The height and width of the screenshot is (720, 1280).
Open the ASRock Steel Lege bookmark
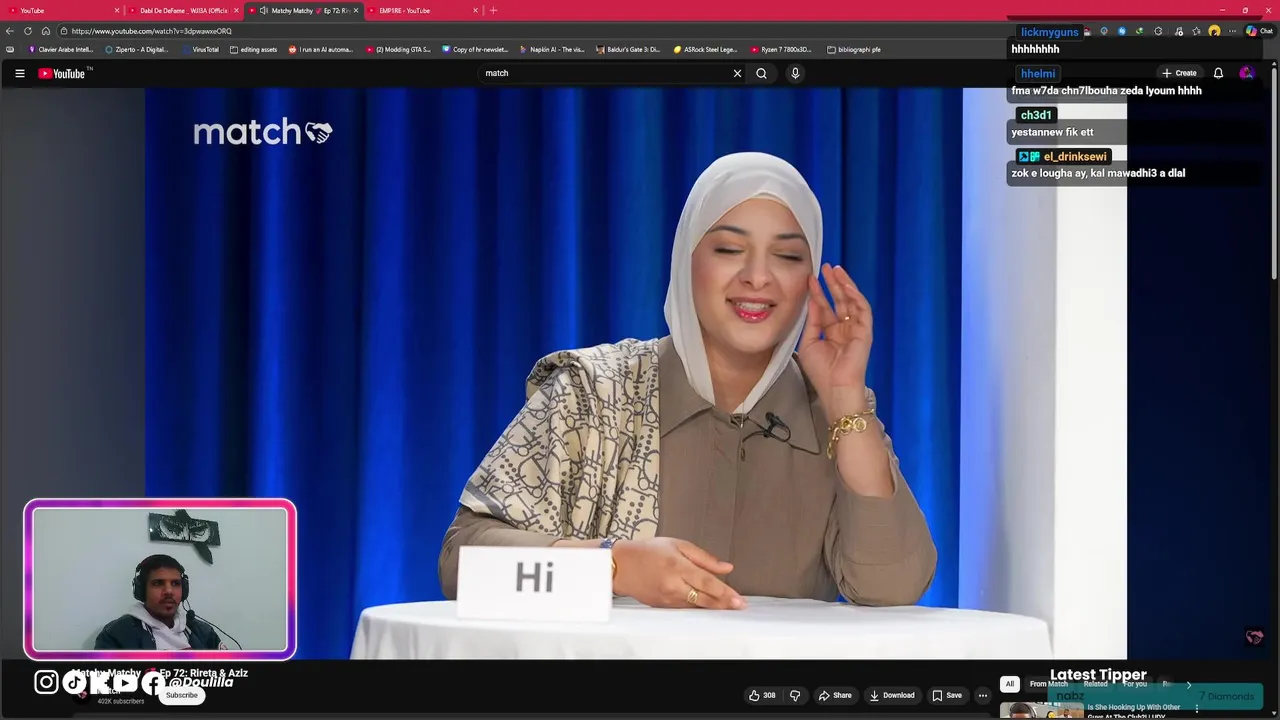(x=706, y=49)
